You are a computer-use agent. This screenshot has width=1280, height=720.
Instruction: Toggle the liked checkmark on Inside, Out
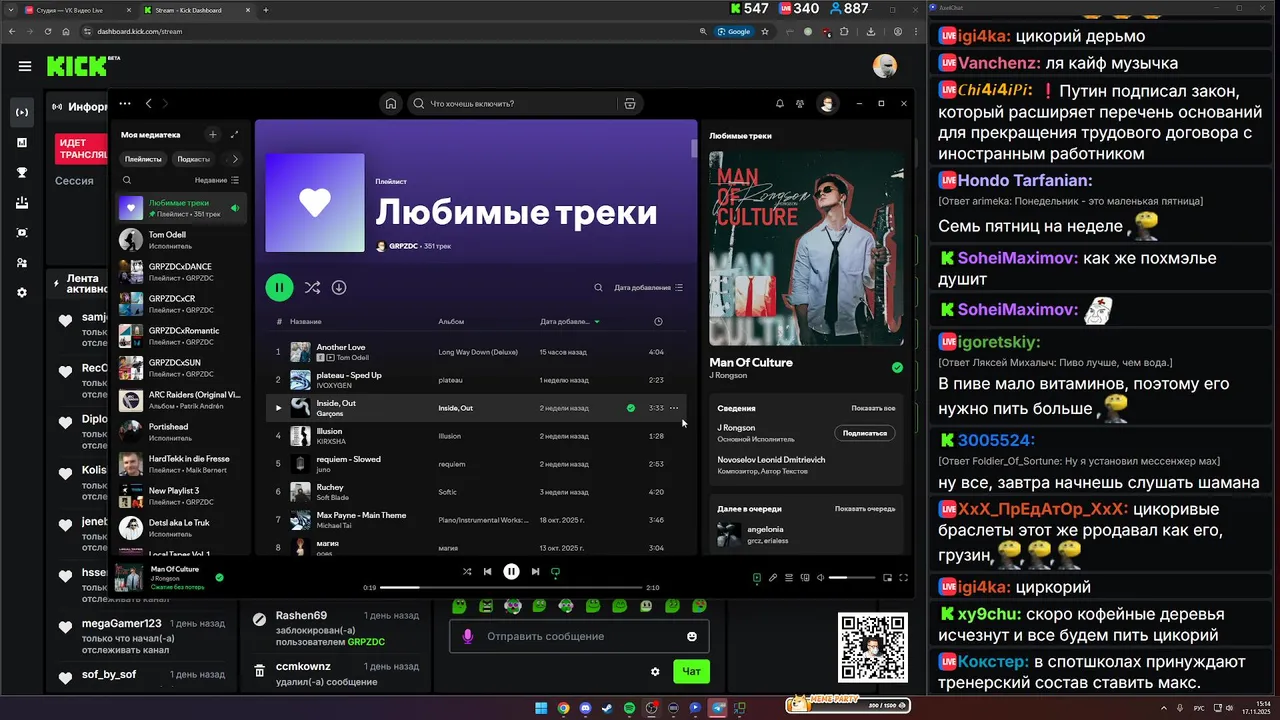(630, 408)
